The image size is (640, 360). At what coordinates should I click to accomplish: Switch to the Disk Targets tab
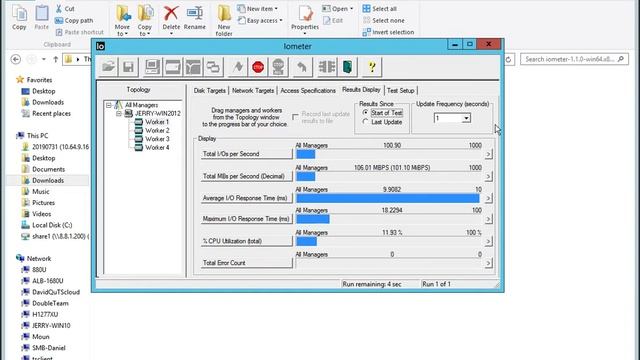point(209,91)
